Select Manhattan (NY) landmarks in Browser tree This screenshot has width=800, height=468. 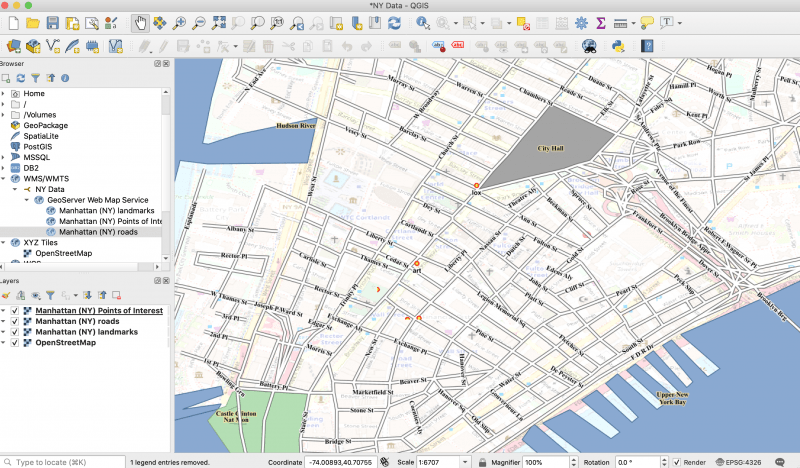pyautogui.click(x=107, y=210)
